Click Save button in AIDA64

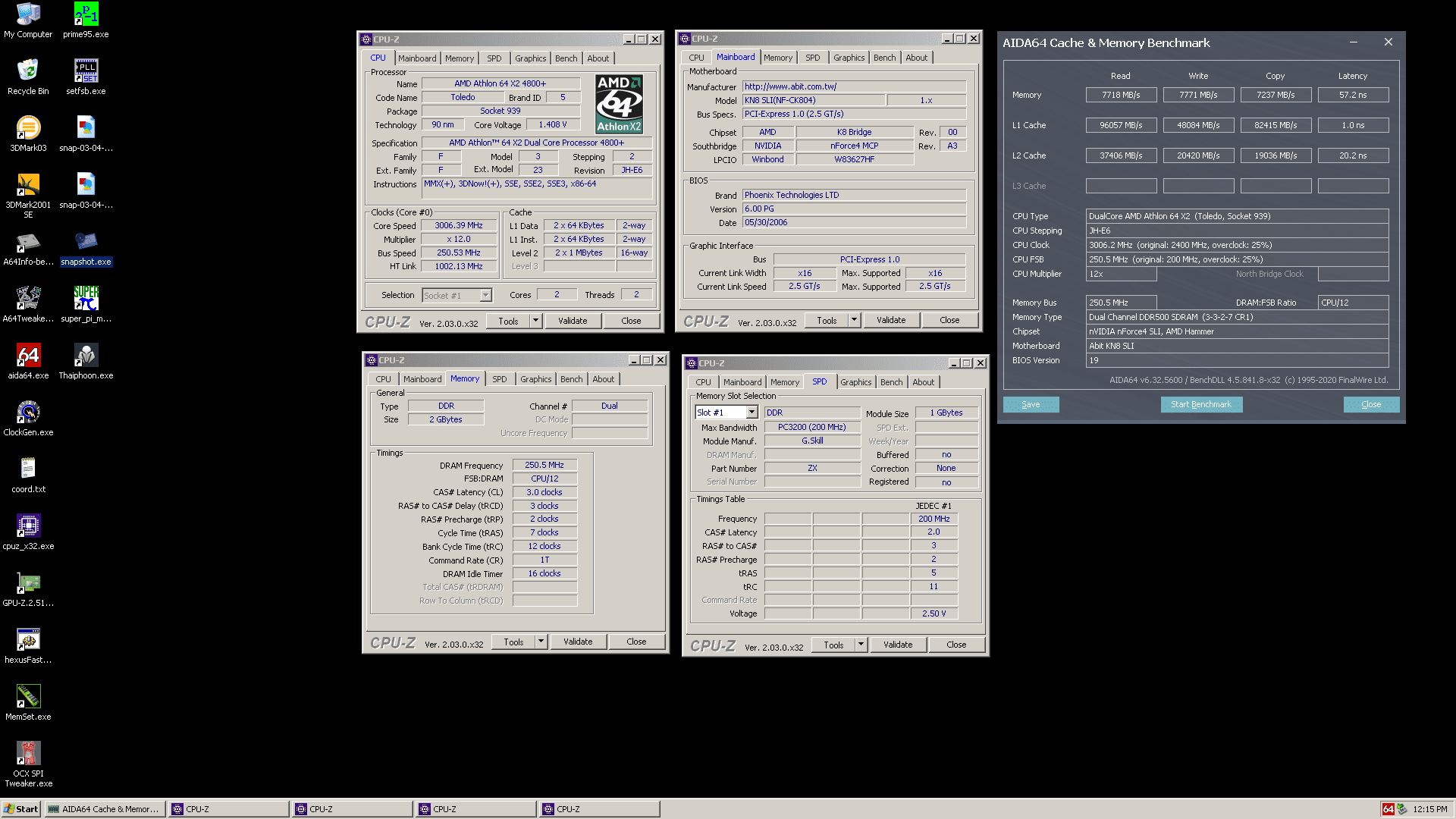click(1031, 404)
